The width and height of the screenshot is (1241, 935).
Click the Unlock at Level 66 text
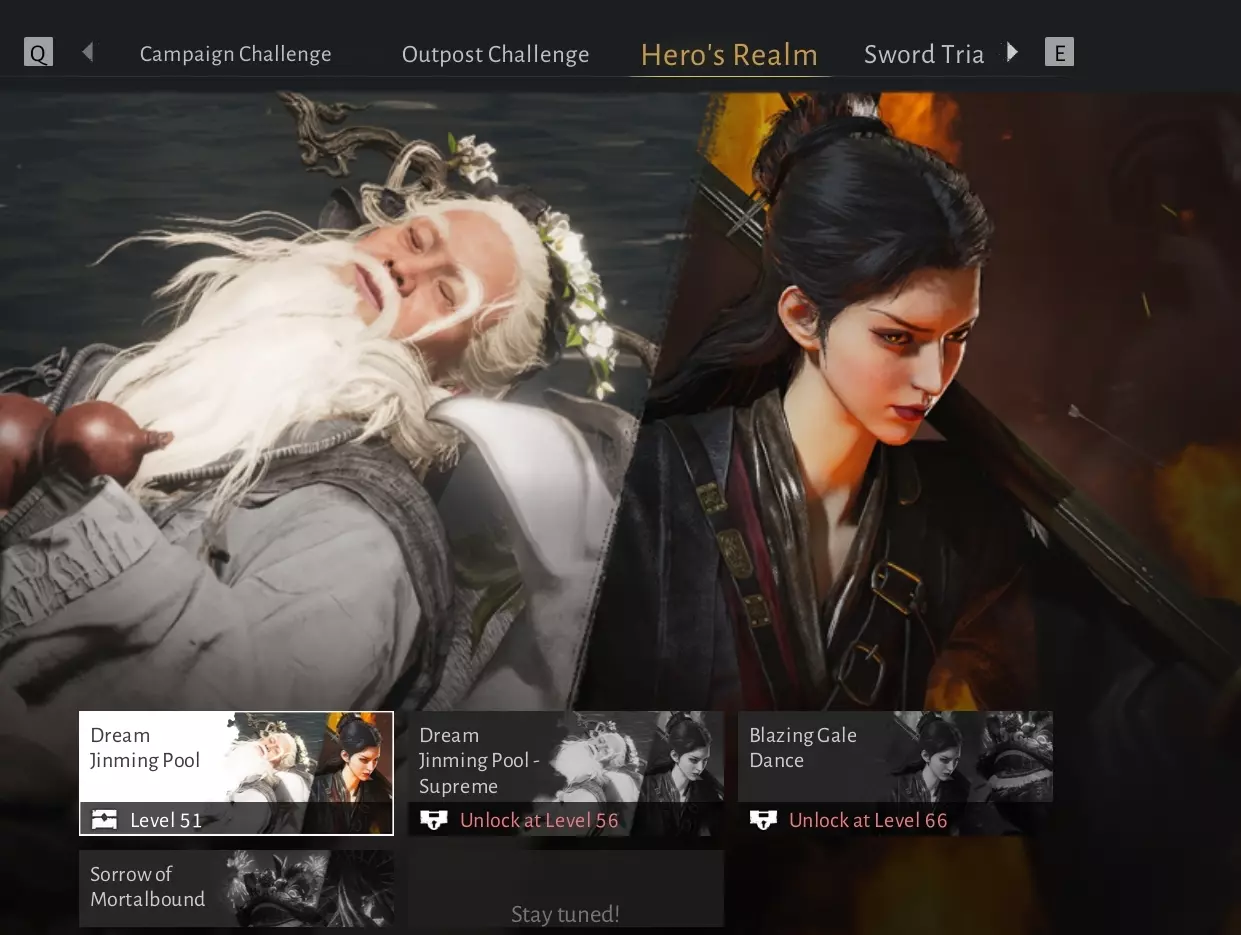[x=868, y=821]
